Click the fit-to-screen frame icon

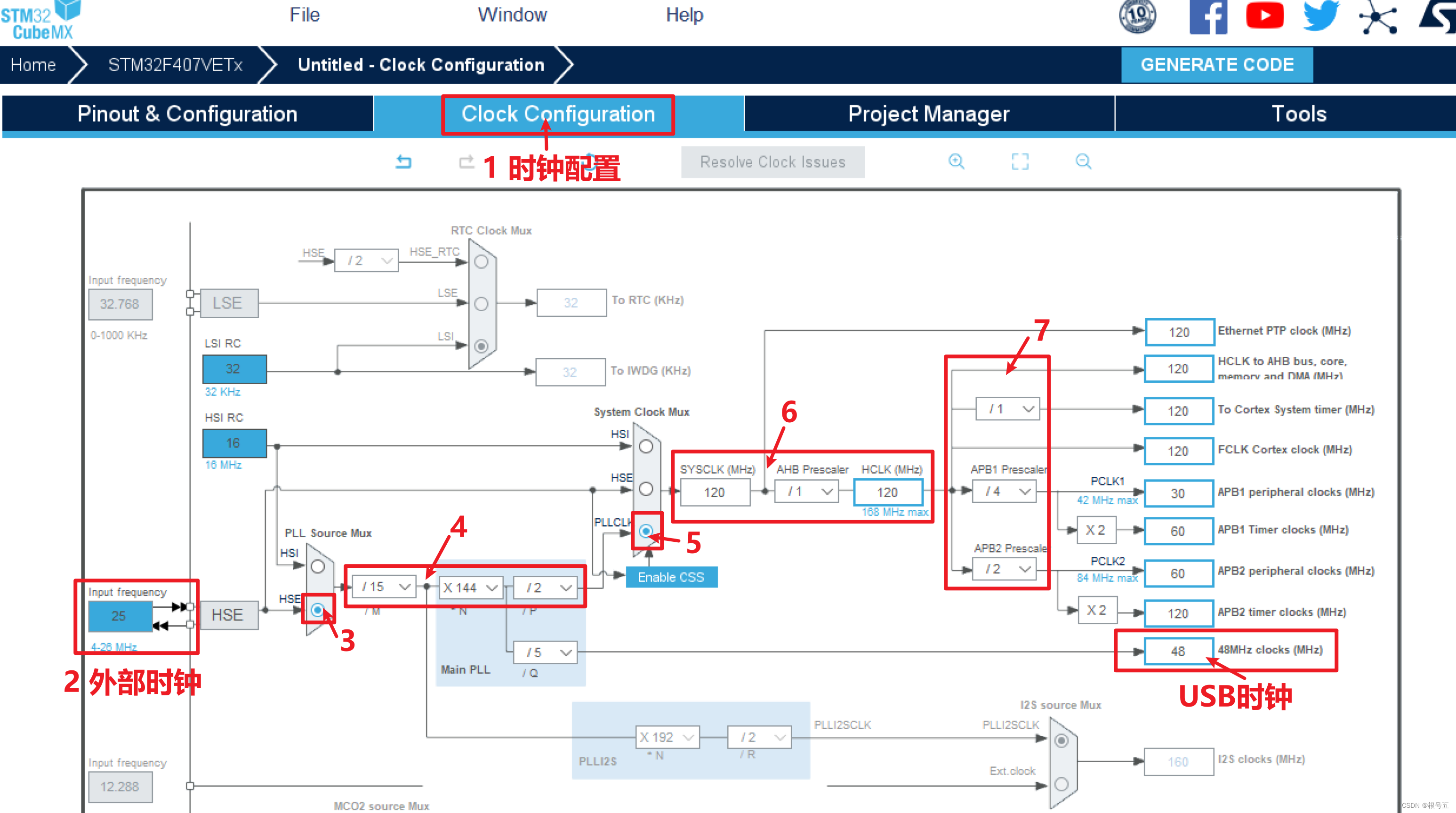(x=1020, y=161)
